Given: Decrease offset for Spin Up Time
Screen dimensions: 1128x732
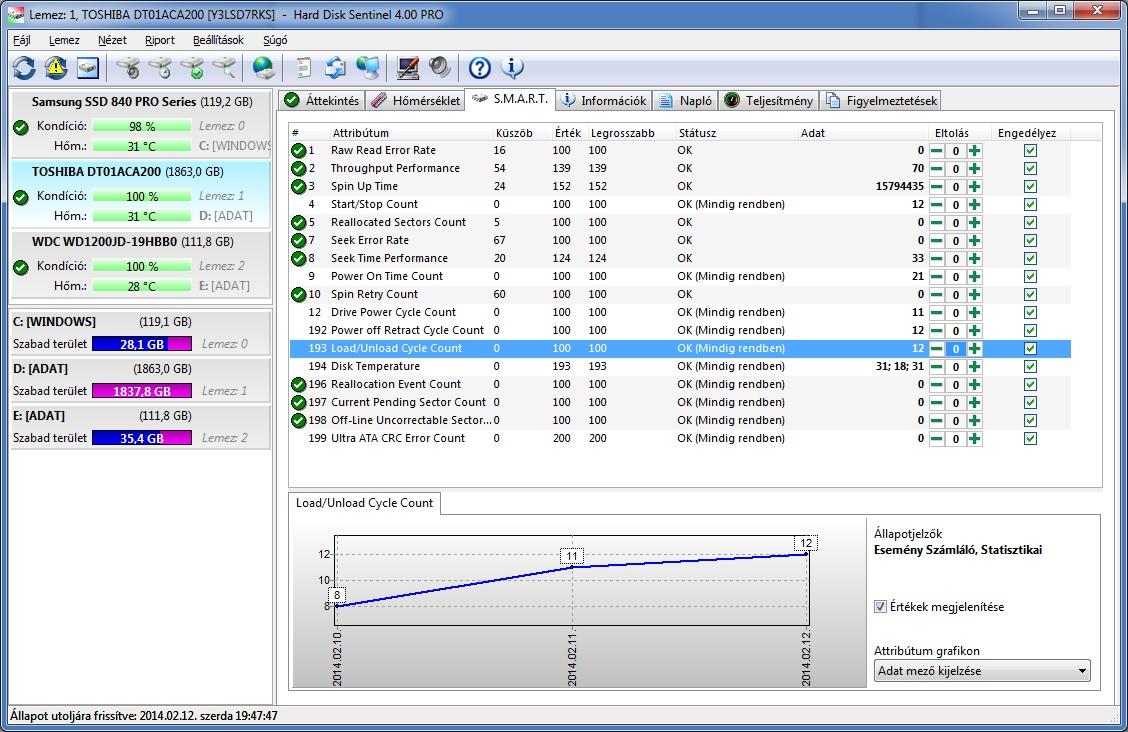Looking at the screenshot, I should 937,186.
